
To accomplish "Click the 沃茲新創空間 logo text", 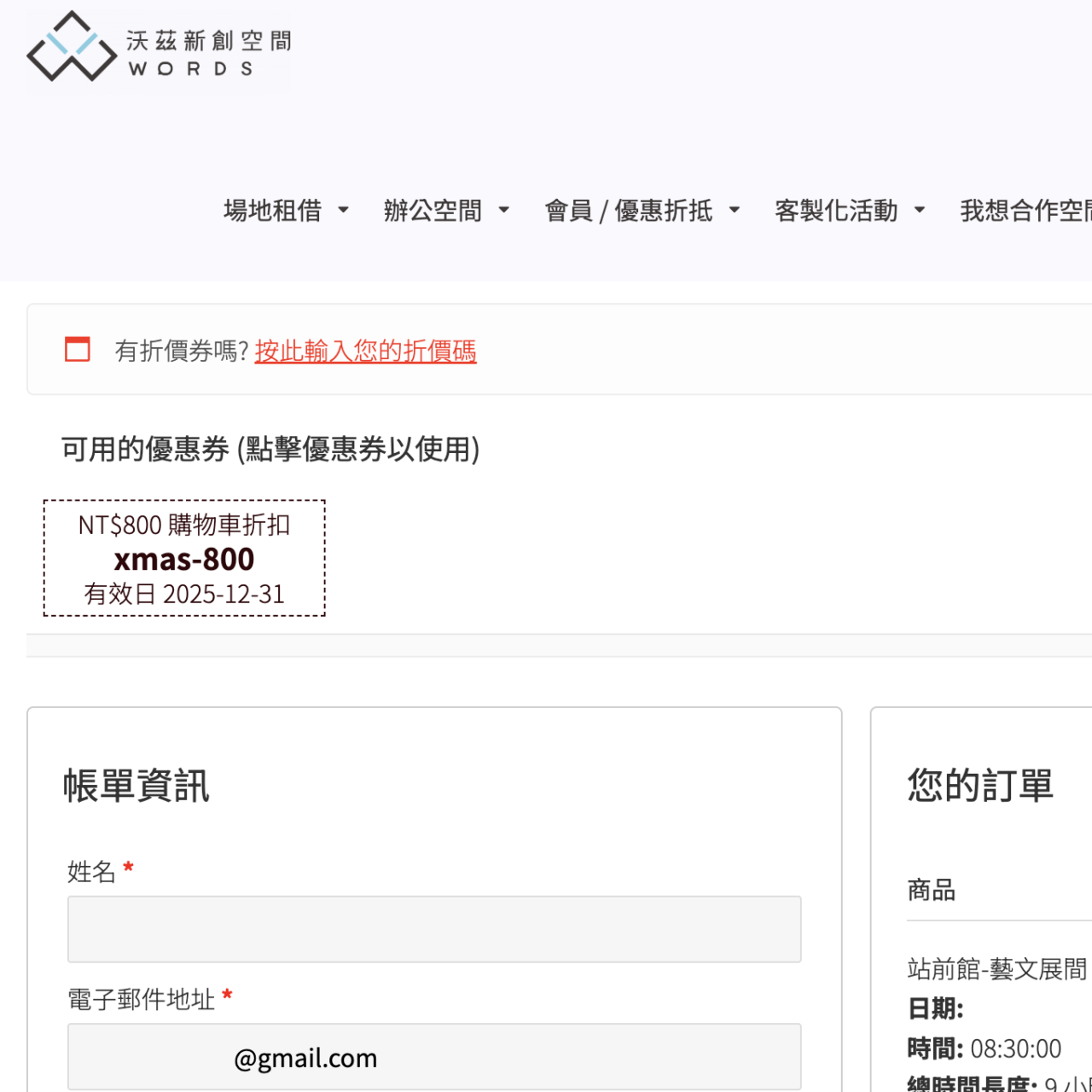I will (x=209, y=41).
